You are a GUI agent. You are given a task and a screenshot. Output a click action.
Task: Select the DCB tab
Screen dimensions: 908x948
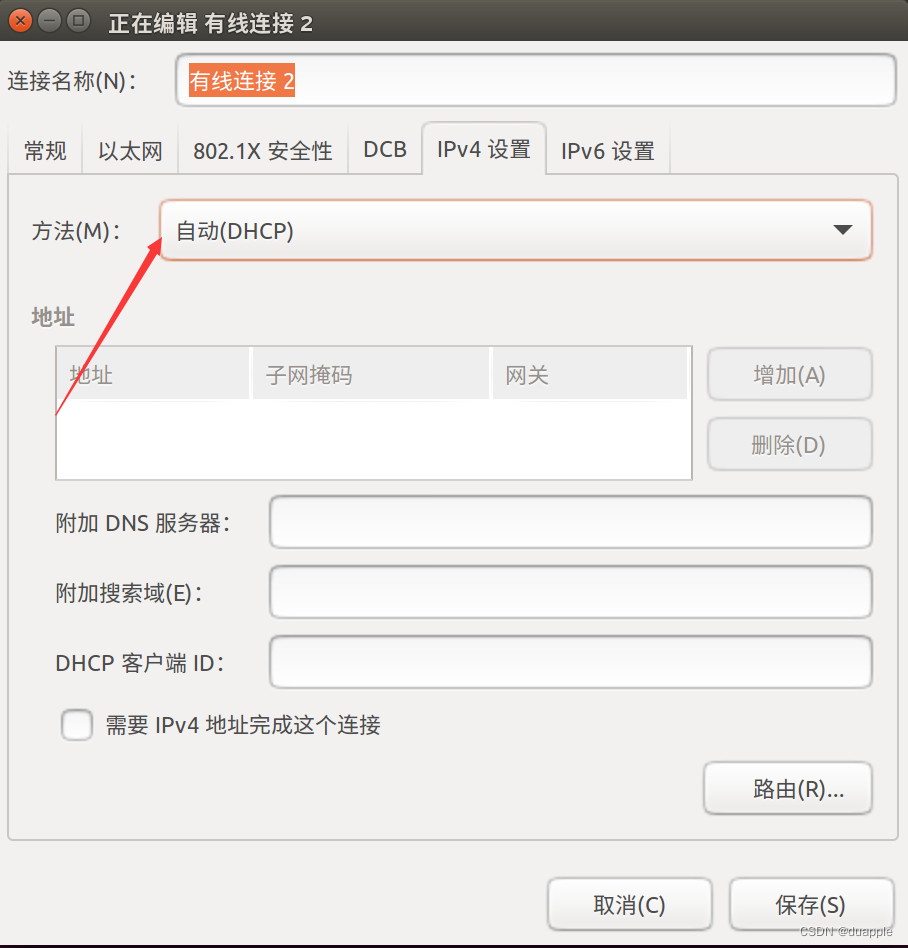click(x=385, y=149)
